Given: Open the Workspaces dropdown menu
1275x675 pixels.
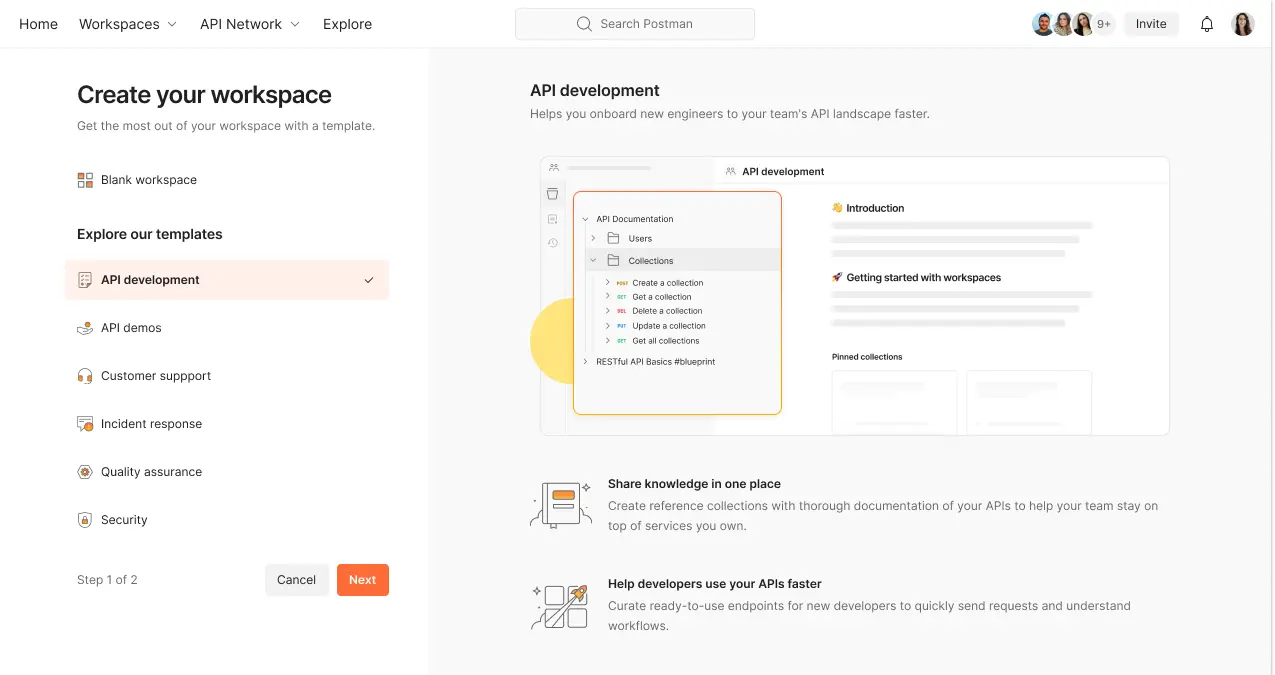Looking at the screenshot, I should (128, 24).
